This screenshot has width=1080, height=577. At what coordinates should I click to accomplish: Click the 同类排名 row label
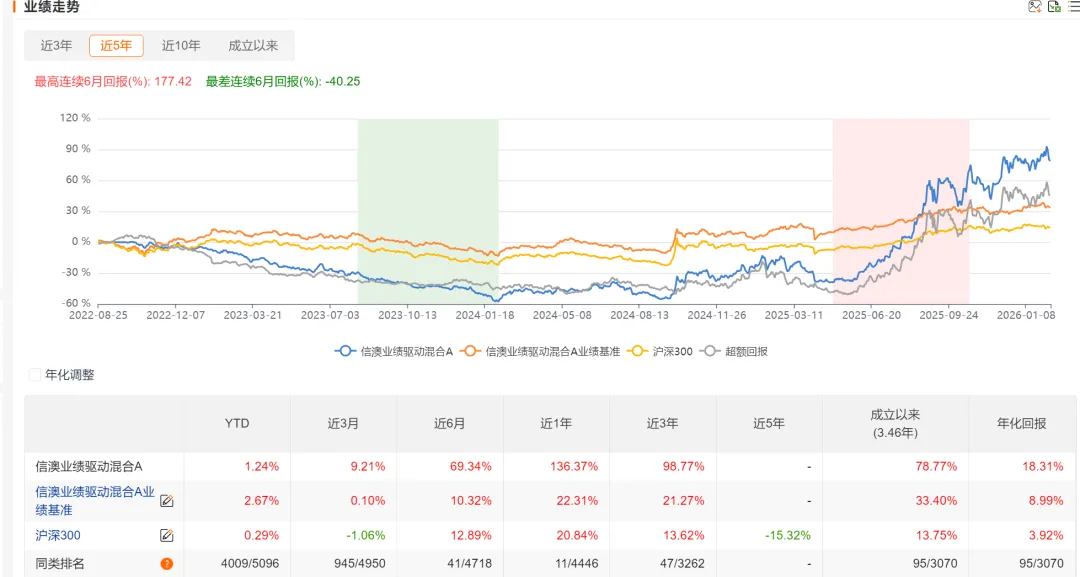pyautogui.click(x=60, y=564)
